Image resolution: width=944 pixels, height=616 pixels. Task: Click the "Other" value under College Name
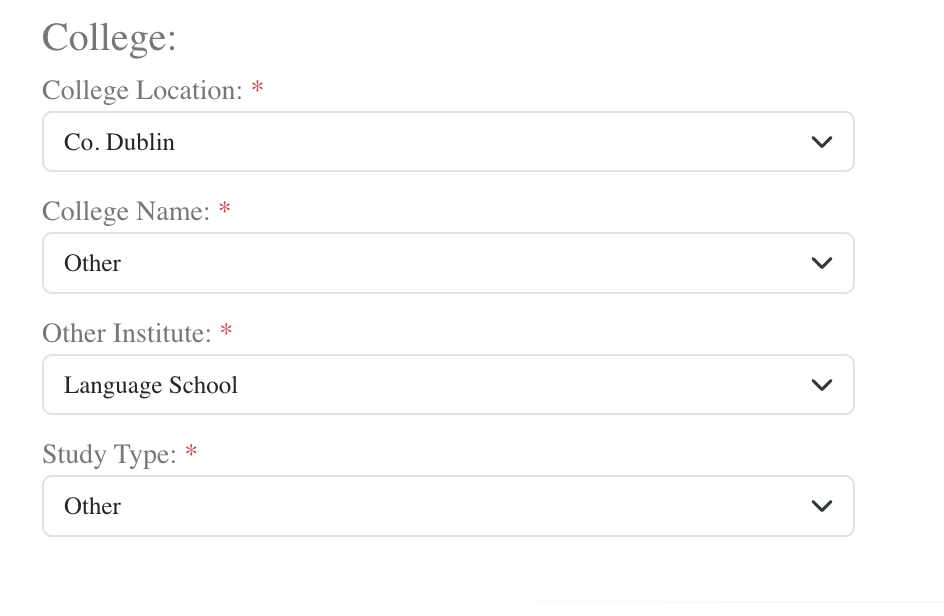pos(92,263)
